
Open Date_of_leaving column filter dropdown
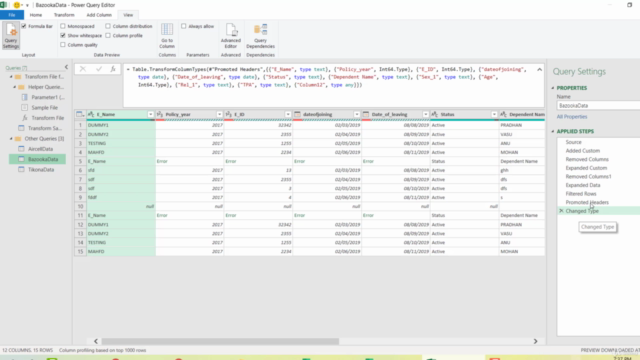pos(425,114)
